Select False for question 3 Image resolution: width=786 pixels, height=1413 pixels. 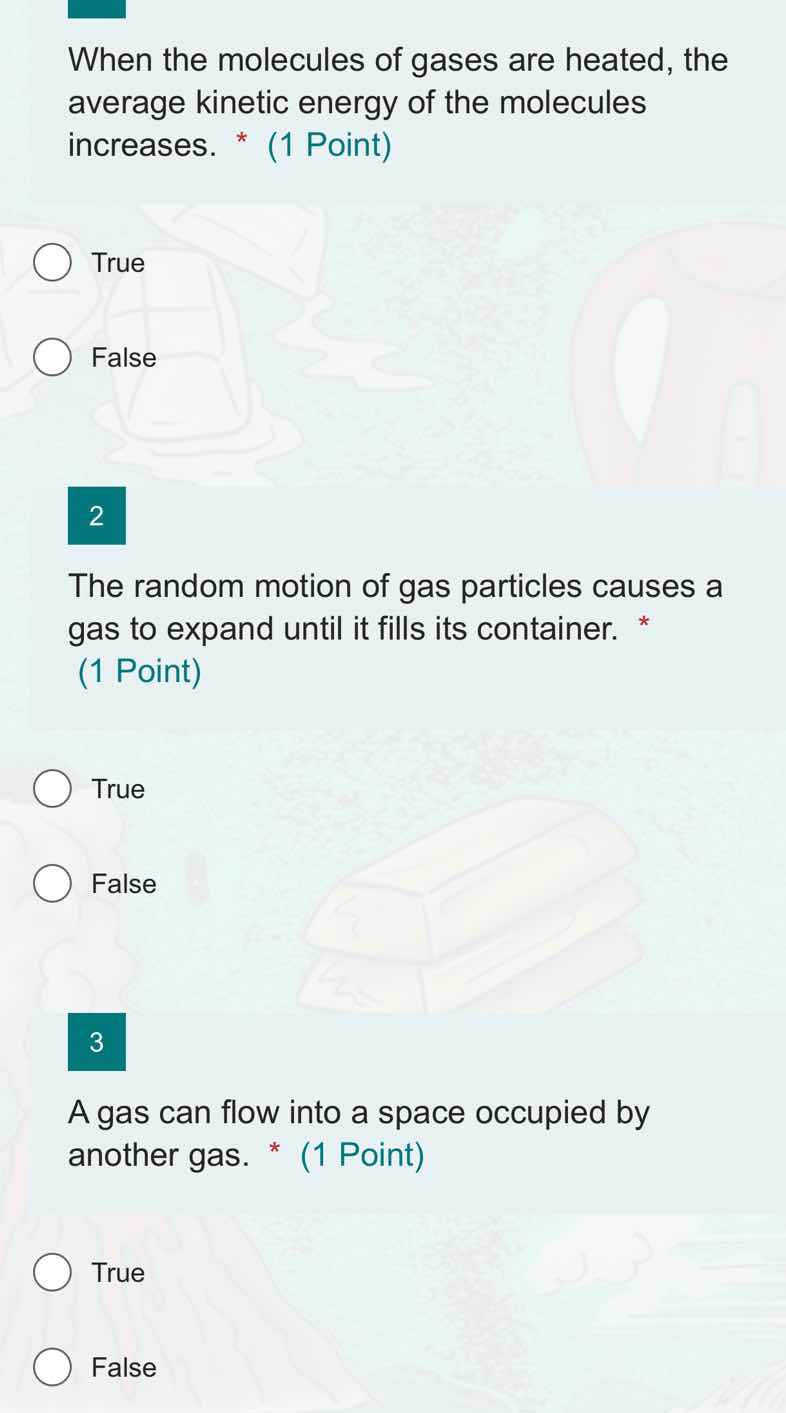click(52, 1367)
